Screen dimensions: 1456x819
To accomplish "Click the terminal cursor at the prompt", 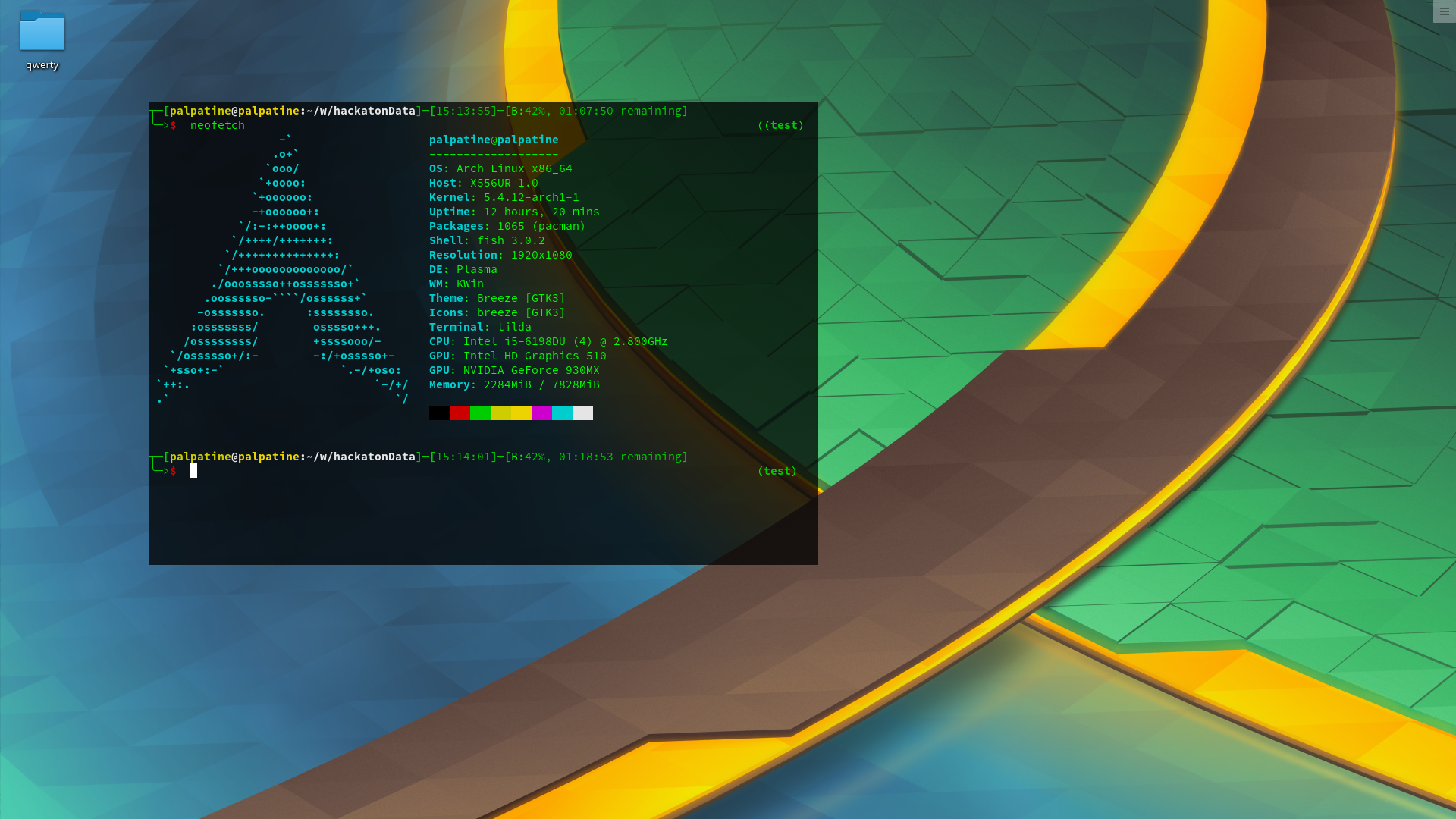I will [x=193, y=471].
